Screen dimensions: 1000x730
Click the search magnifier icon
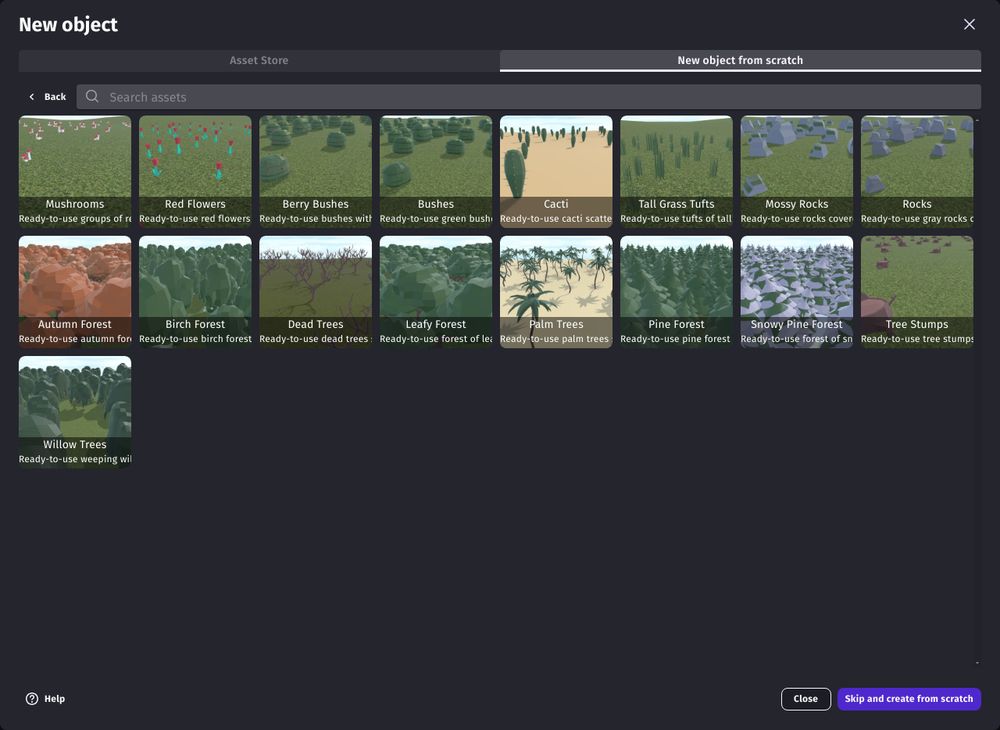92,96
